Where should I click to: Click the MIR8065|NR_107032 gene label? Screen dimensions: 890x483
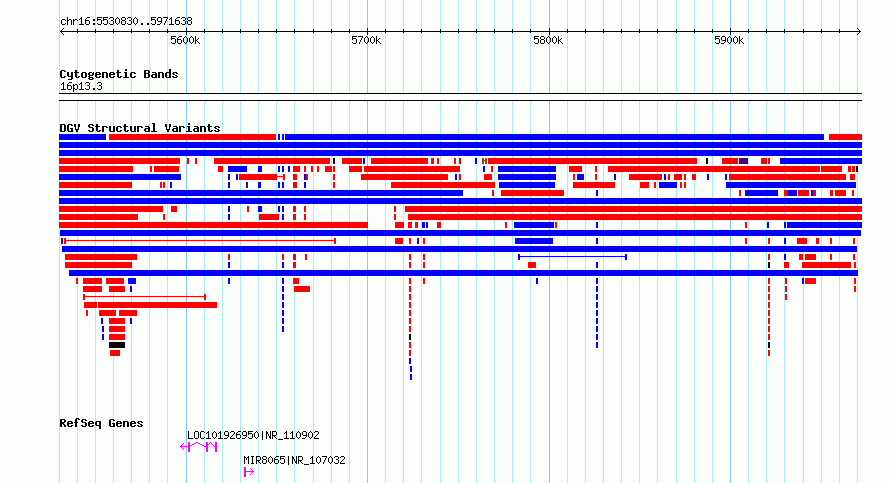click(294, 460)
